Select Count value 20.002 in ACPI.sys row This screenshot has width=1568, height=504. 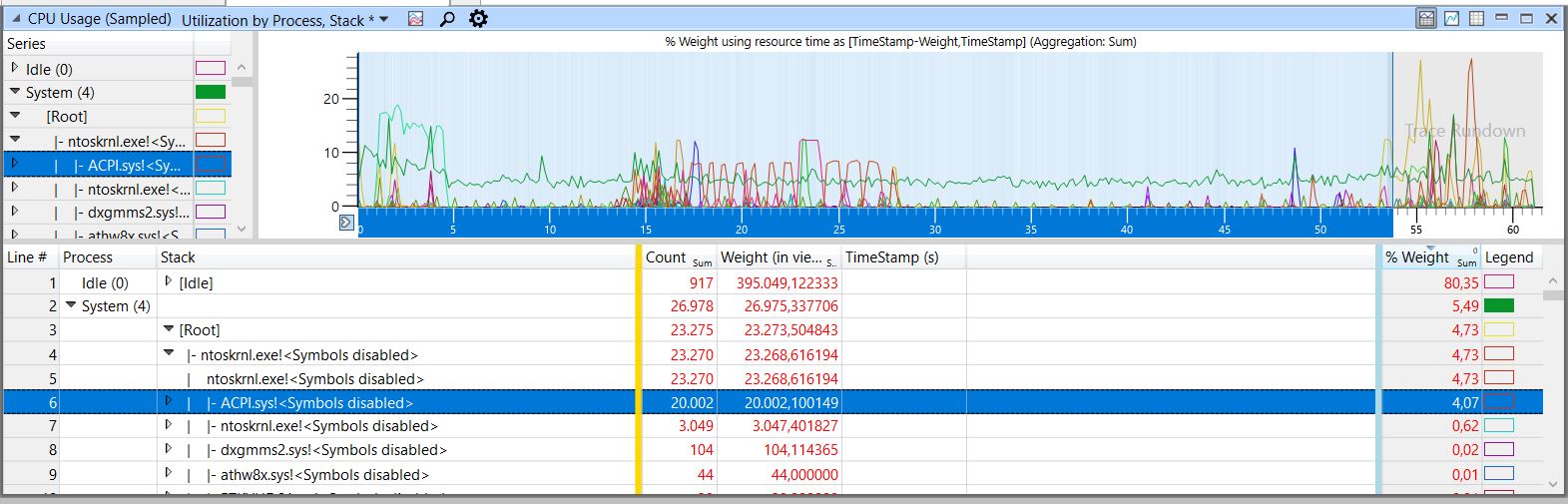(692, 403)
